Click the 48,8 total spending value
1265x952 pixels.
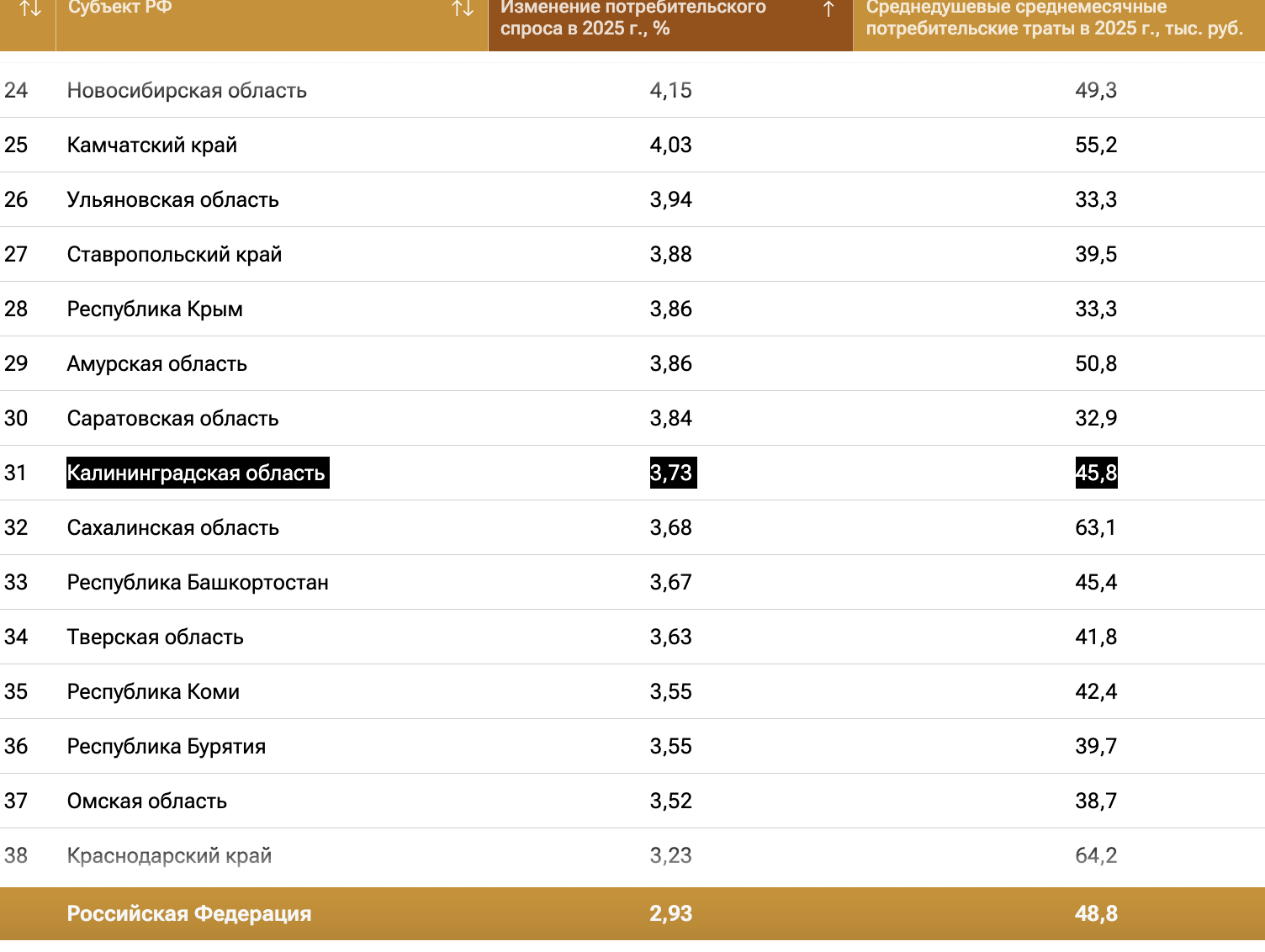[1096, 913]
